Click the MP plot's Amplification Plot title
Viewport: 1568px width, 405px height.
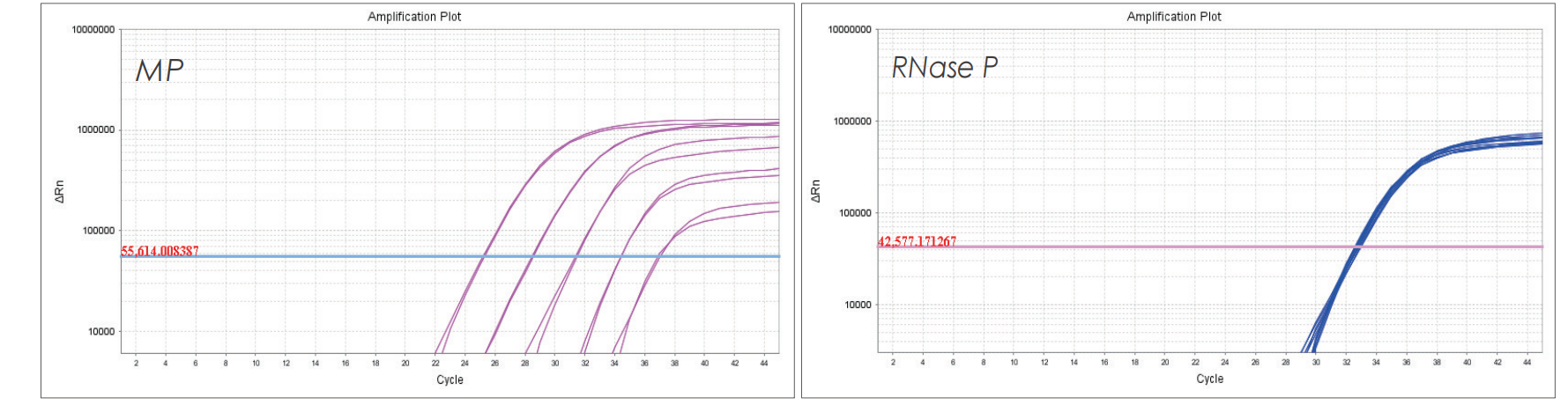414,17
